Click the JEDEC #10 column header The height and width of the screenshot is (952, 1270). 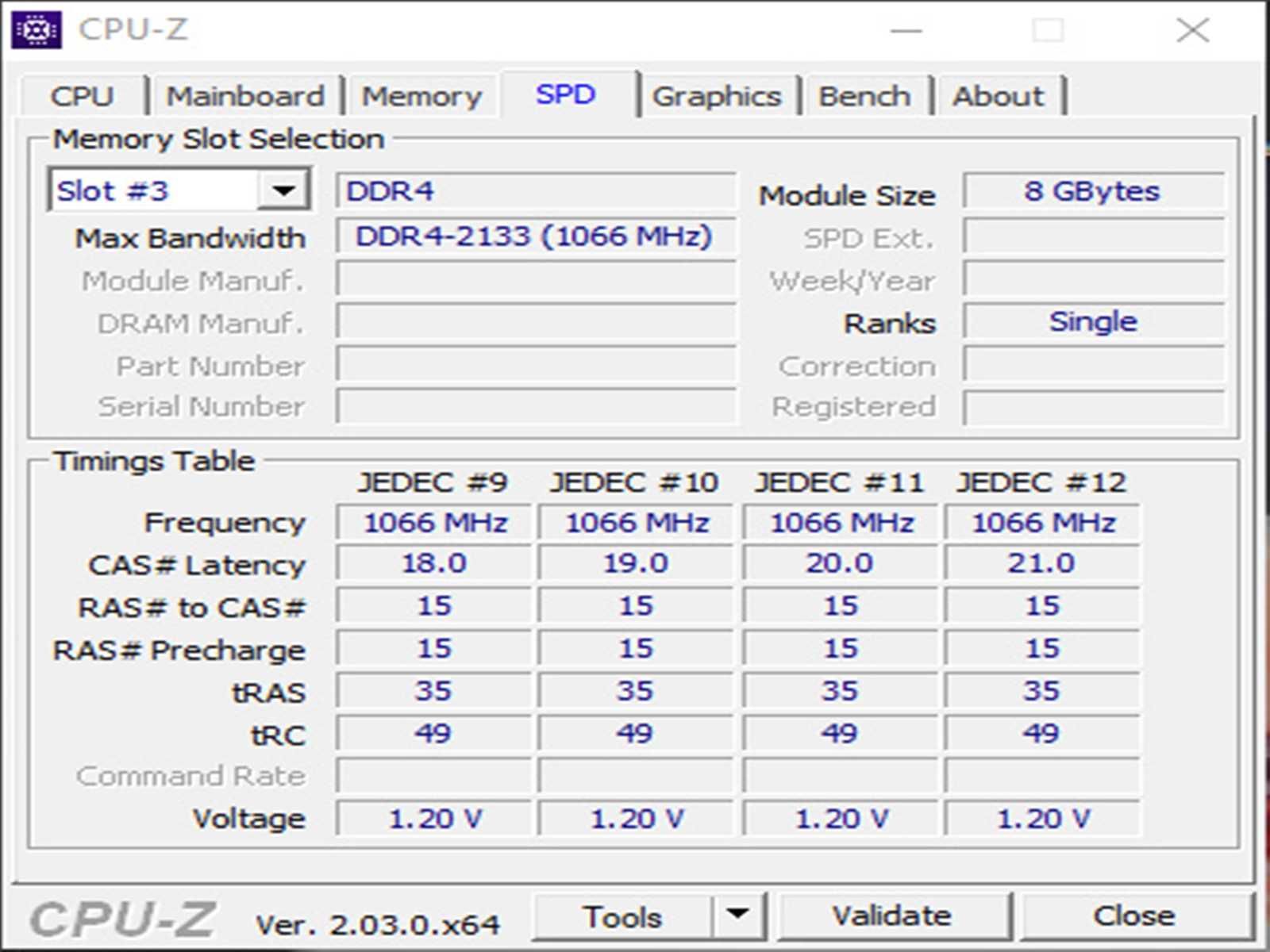[634, 482]
